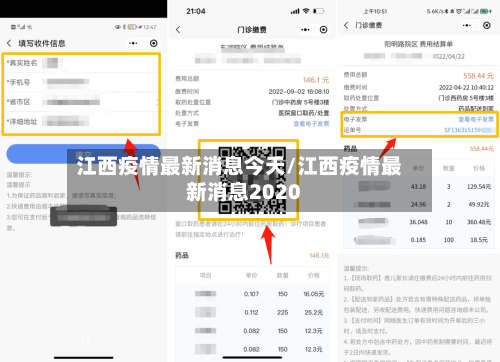
Task: Open 查看电子发票 link on the 558.44 元 bill
Action: [476, 119]
